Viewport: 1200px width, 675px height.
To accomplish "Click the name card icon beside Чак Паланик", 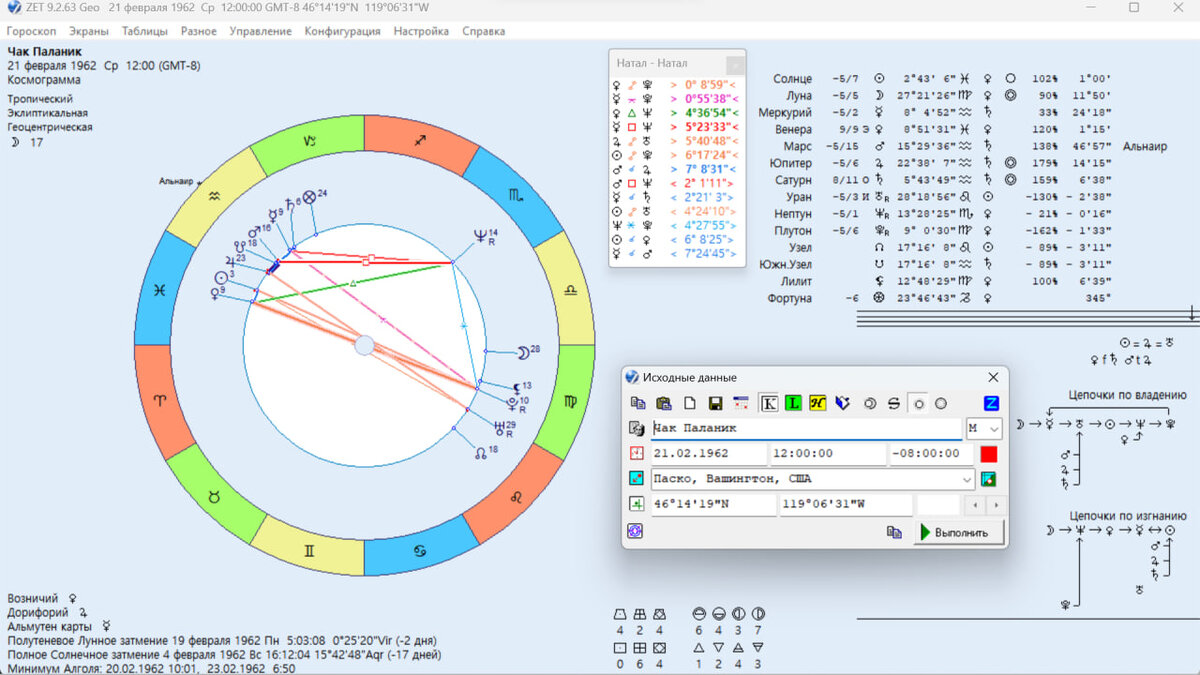I will click(x=636, y=428).
